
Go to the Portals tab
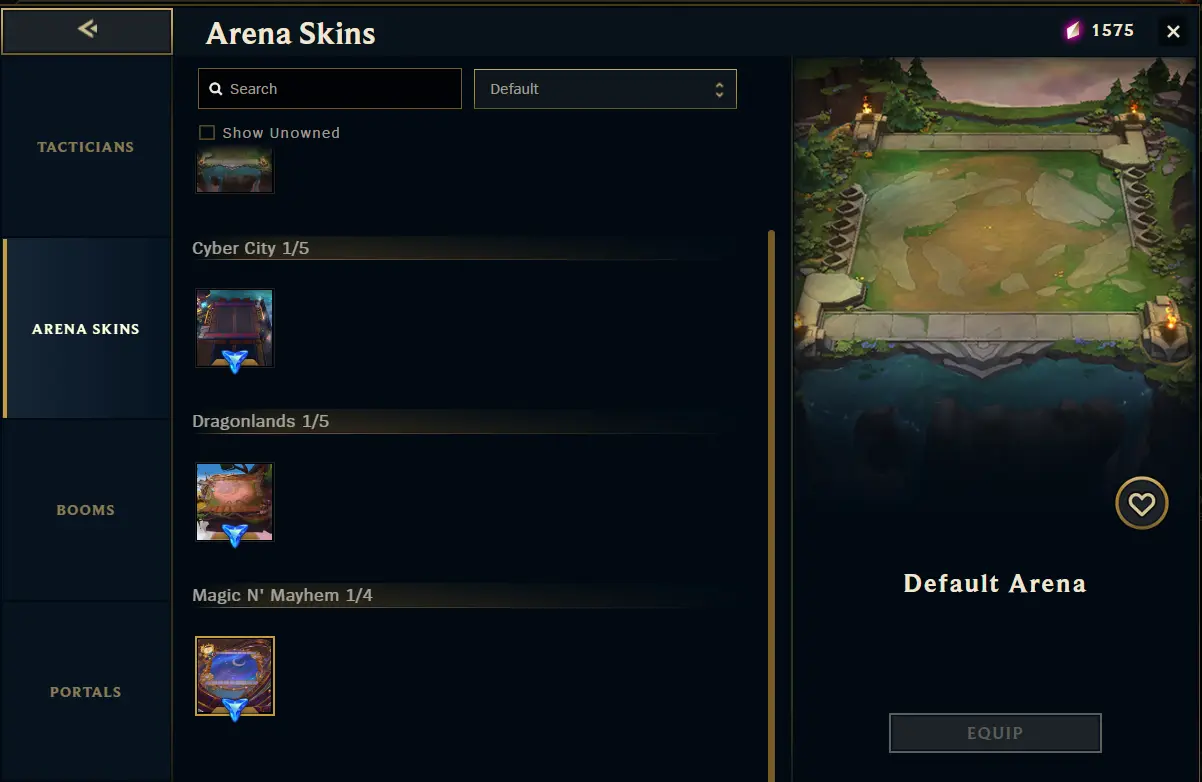point(86,692)
